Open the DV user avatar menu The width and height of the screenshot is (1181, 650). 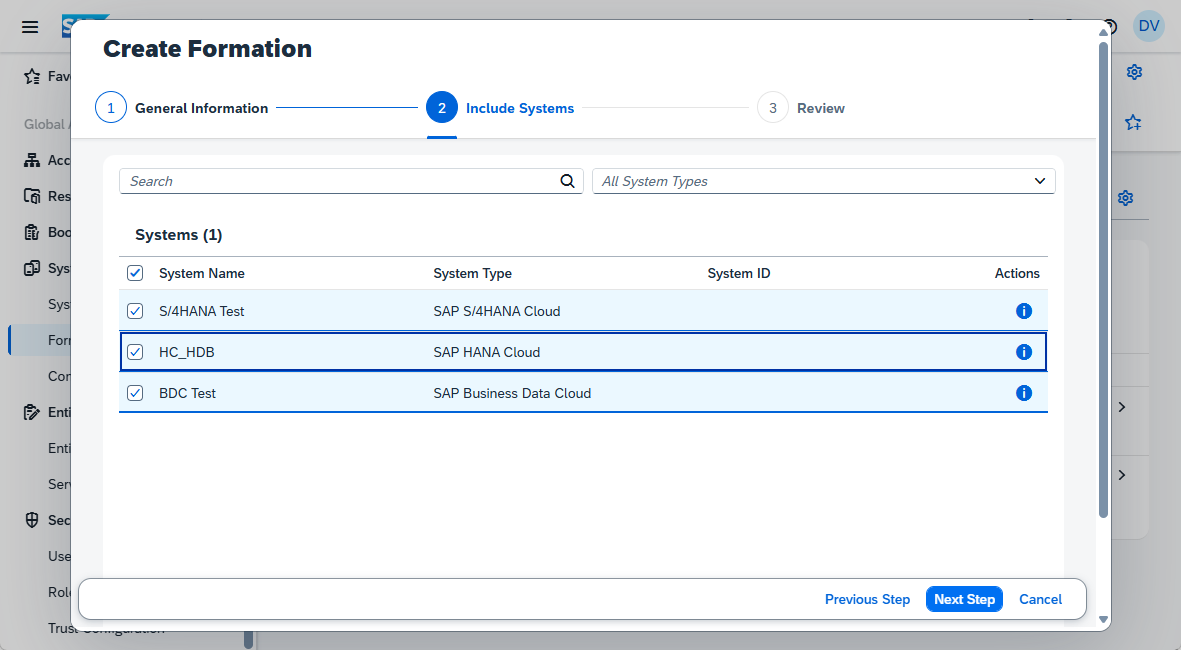click(1149, 26)
